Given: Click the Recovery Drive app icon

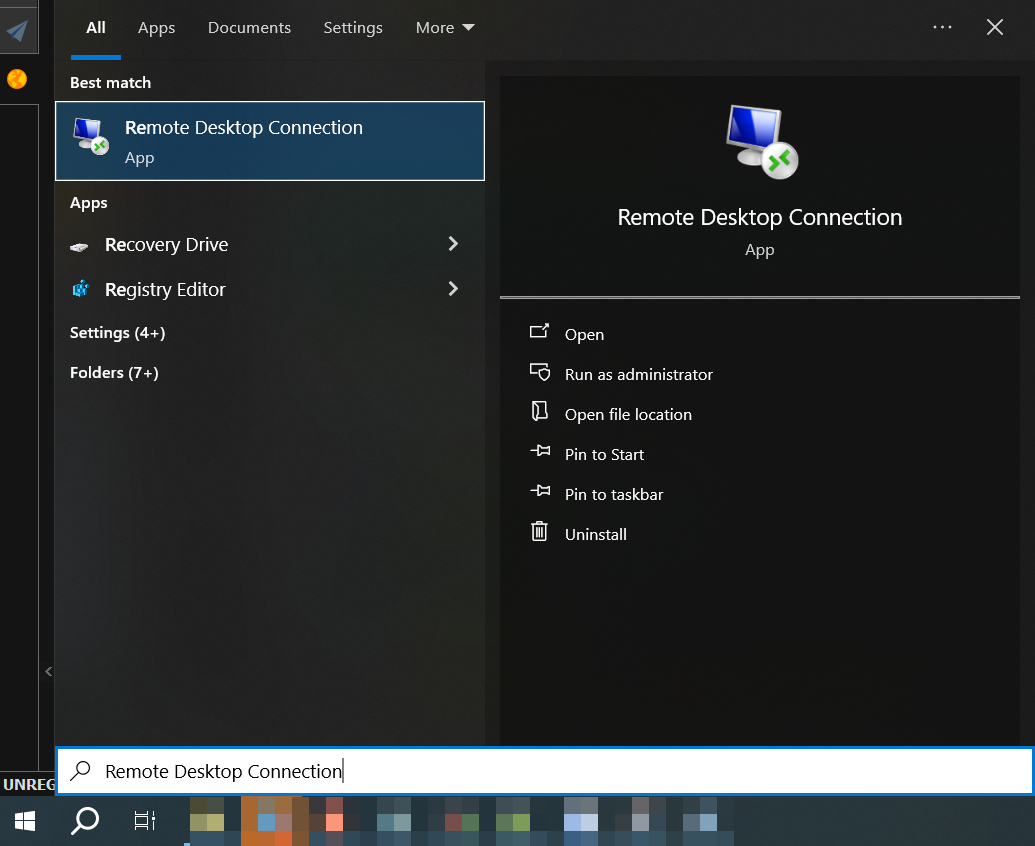Looking at the screenshot, I should coord(80,246).
